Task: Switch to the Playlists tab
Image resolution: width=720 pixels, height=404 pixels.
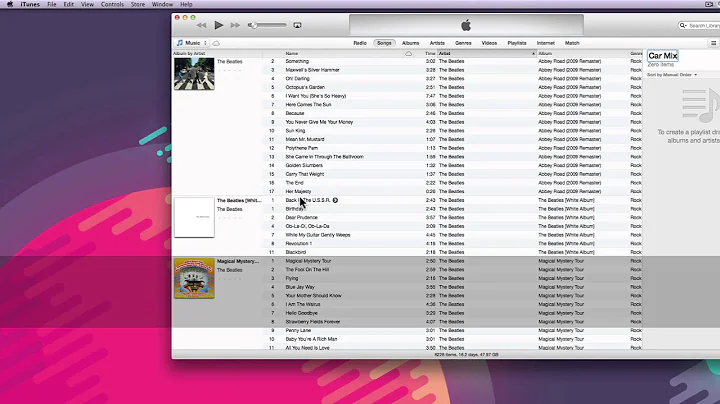Action: pos(517,43)
